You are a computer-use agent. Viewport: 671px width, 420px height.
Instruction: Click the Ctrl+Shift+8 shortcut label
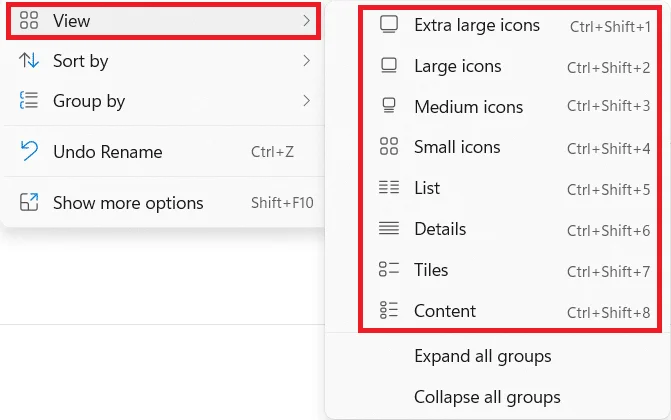click(x=609, y=313)
